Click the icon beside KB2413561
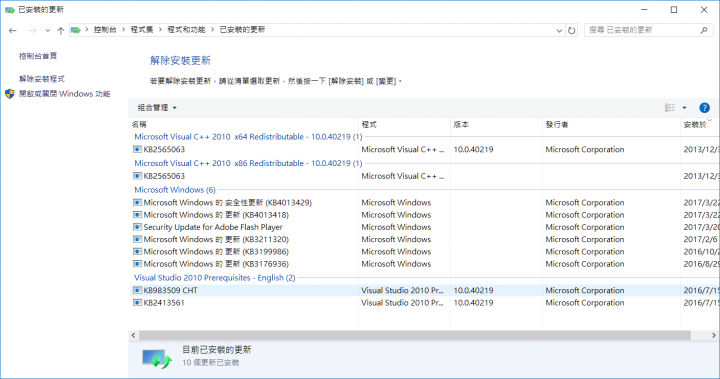The width and height of the screenshot is (720, 379). [137, 303]
